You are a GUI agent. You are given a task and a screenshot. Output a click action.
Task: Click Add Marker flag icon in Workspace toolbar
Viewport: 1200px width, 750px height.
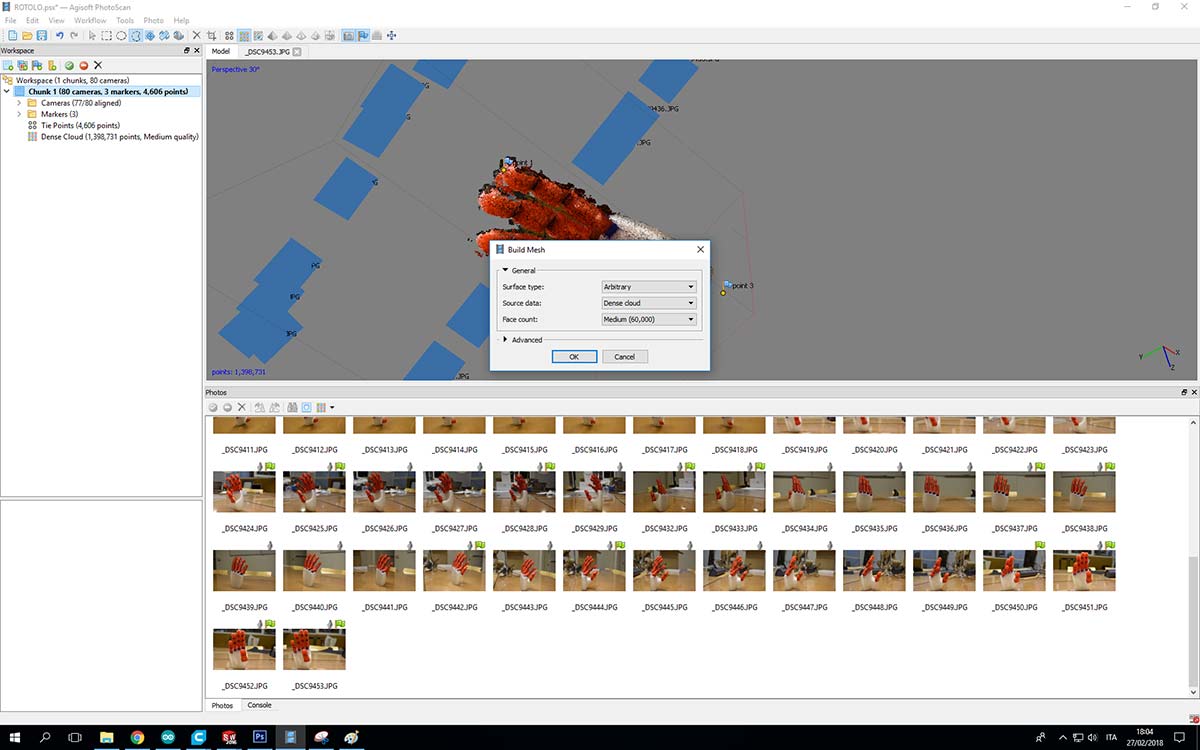(37, 65)
